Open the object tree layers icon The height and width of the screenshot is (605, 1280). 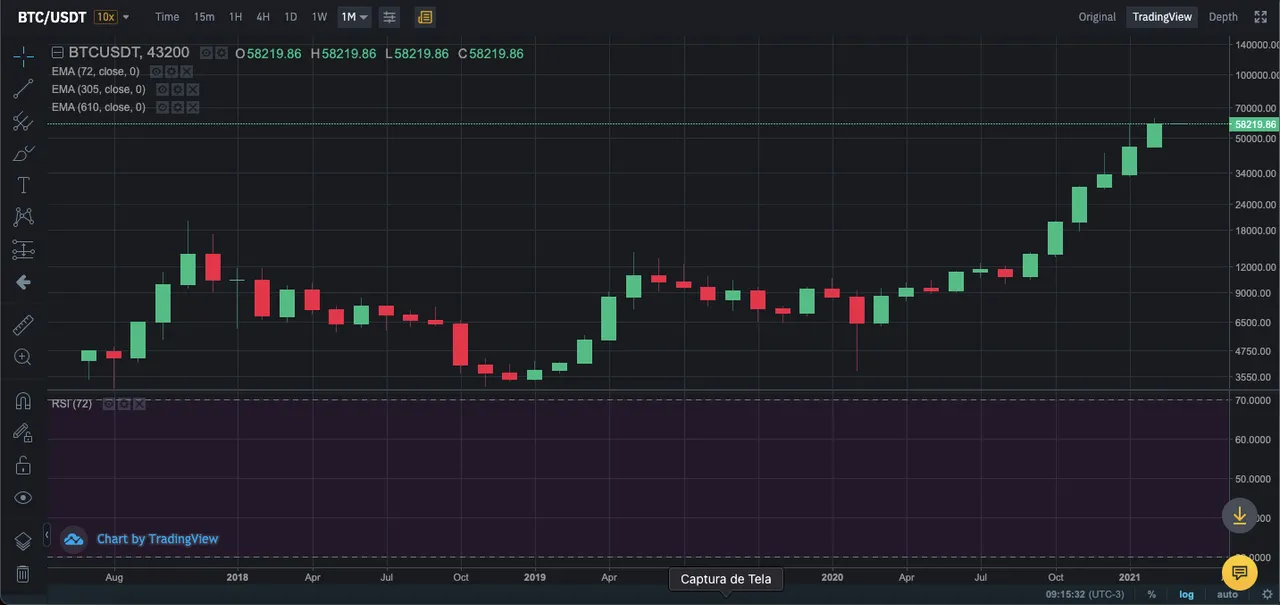pos(23,541)
